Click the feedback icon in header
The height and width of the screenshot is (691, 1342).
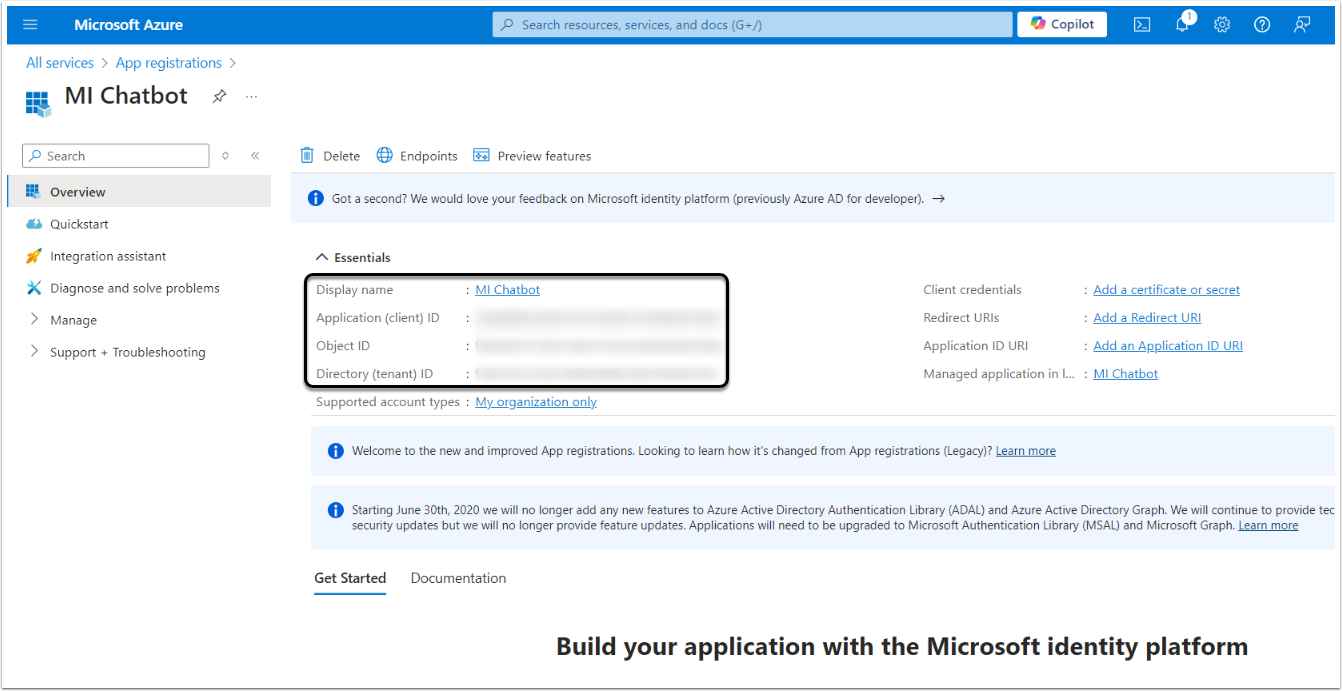1302,25
